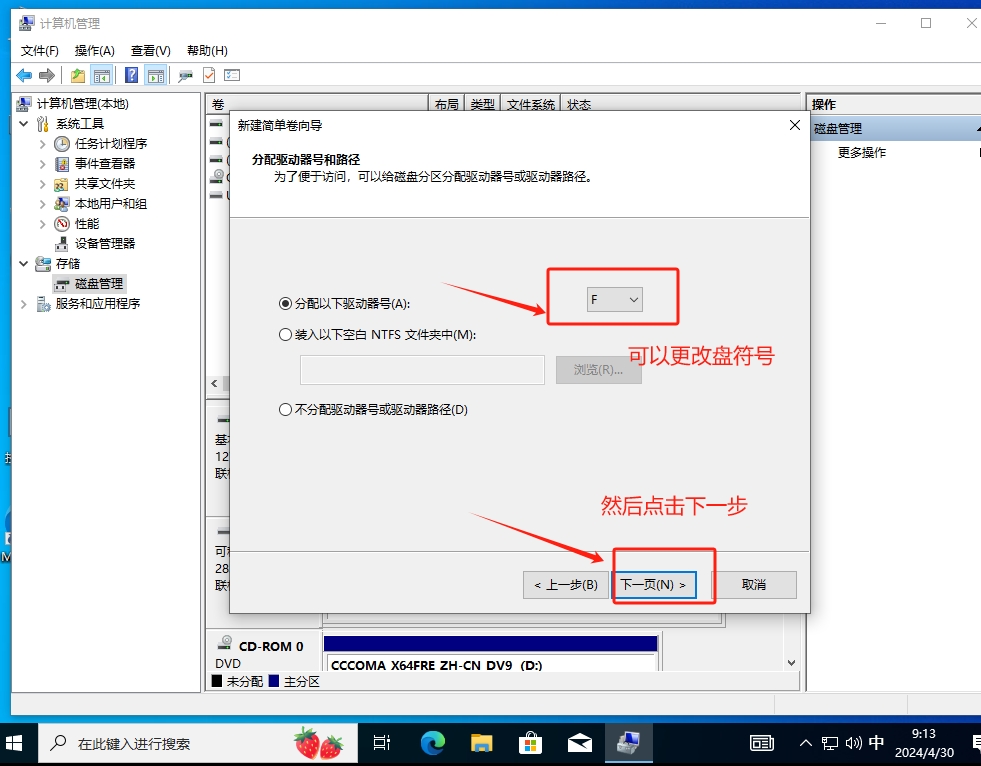981x766 pixels.
Task: Click the 类型 column header
Action: 482,104
